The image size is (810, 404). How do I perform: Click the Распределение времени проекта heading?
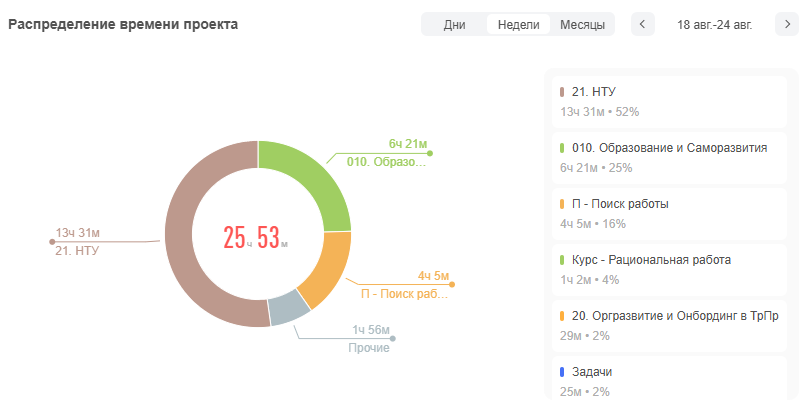click(x=123, y=24)
